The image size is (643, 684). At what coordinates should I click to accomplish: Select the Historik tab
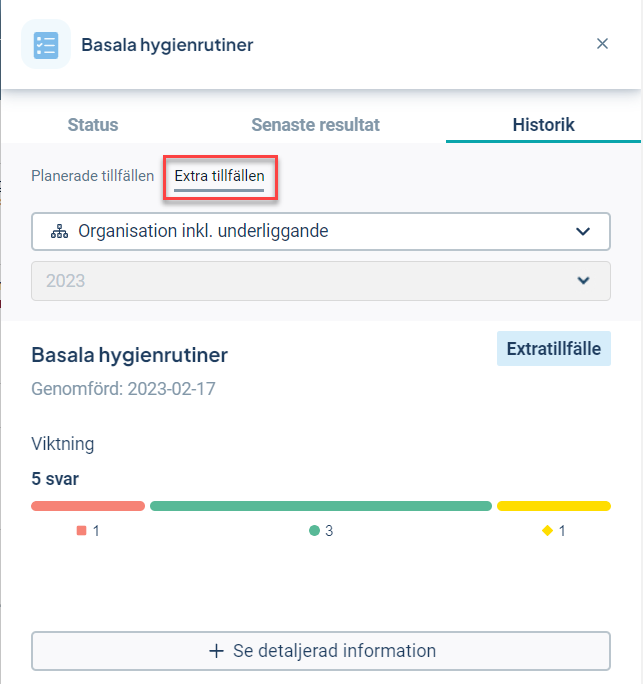543,125
